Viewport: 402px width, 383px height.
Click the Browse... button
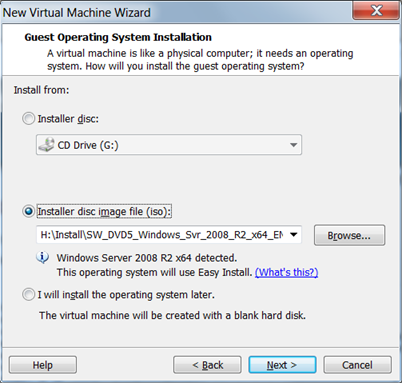tap(349, 235)
